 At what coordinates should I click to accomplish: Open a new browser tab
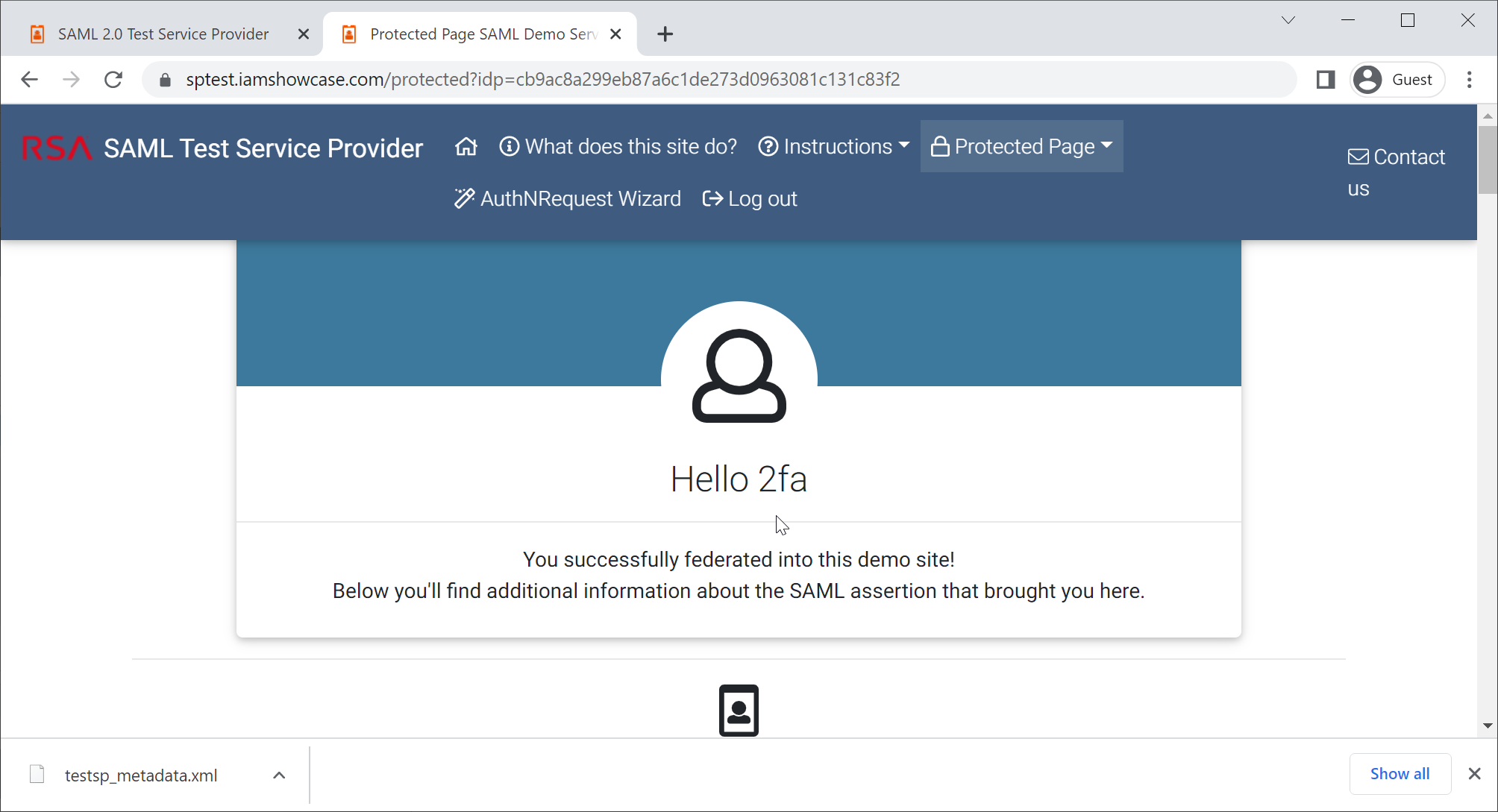[x=665, y=34]
